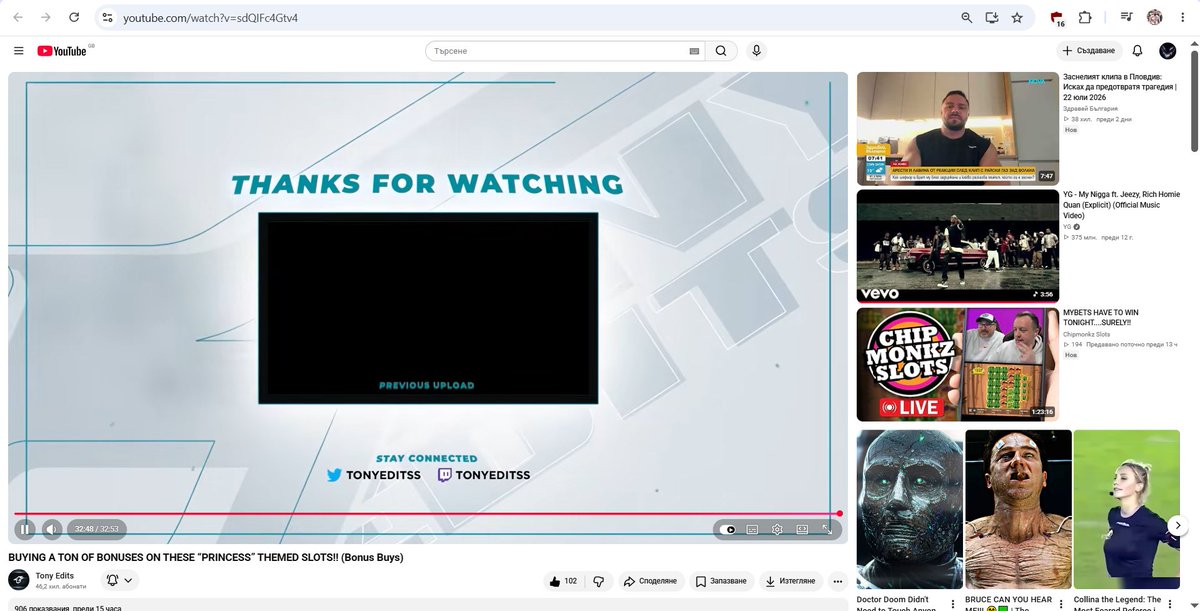Toggle autoplay switch in the player
Screen dimensions: 1200x611
pos(727,529)
